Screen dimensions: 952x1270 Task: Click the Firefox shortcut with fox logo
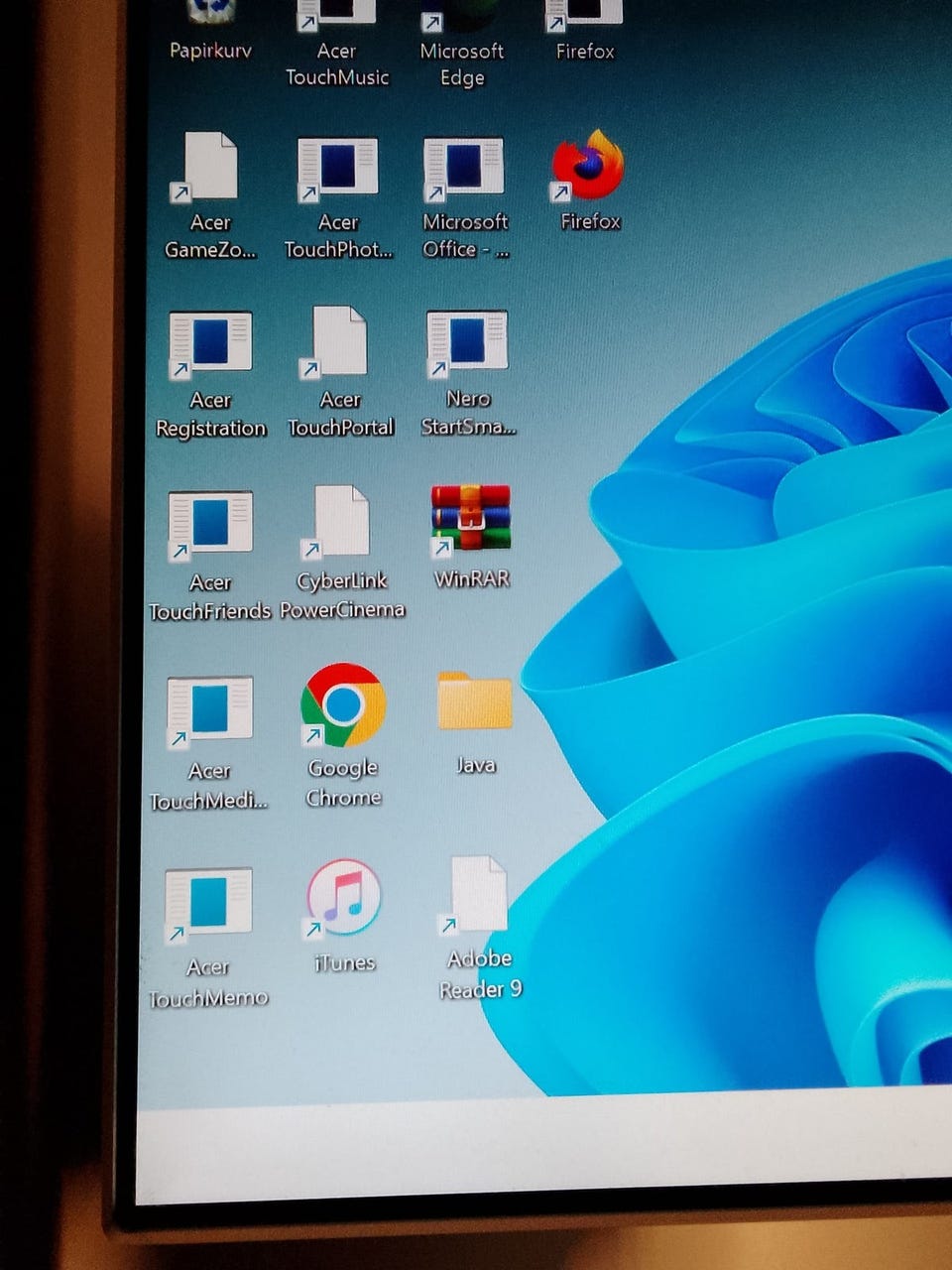click(589, 181)
